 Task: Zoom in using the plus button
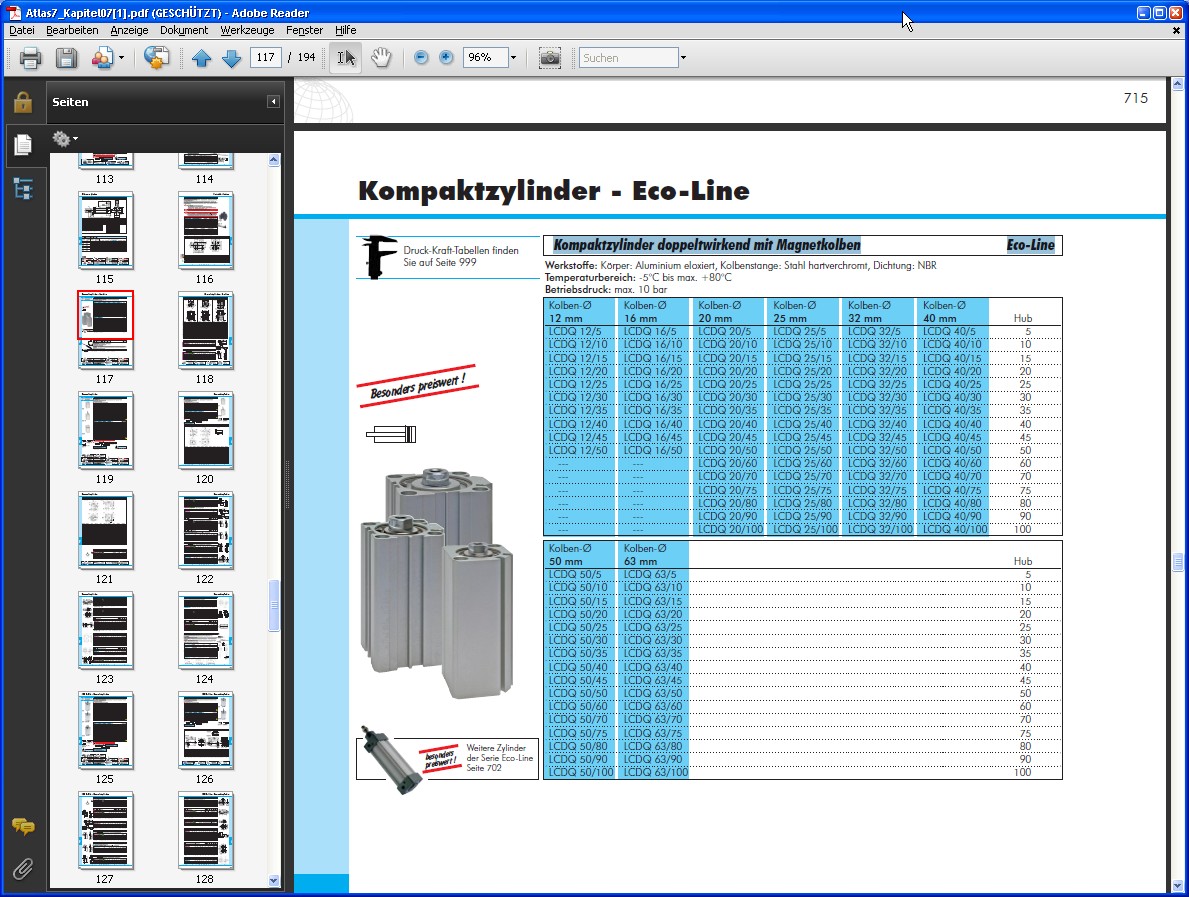(x=447, y=58)
